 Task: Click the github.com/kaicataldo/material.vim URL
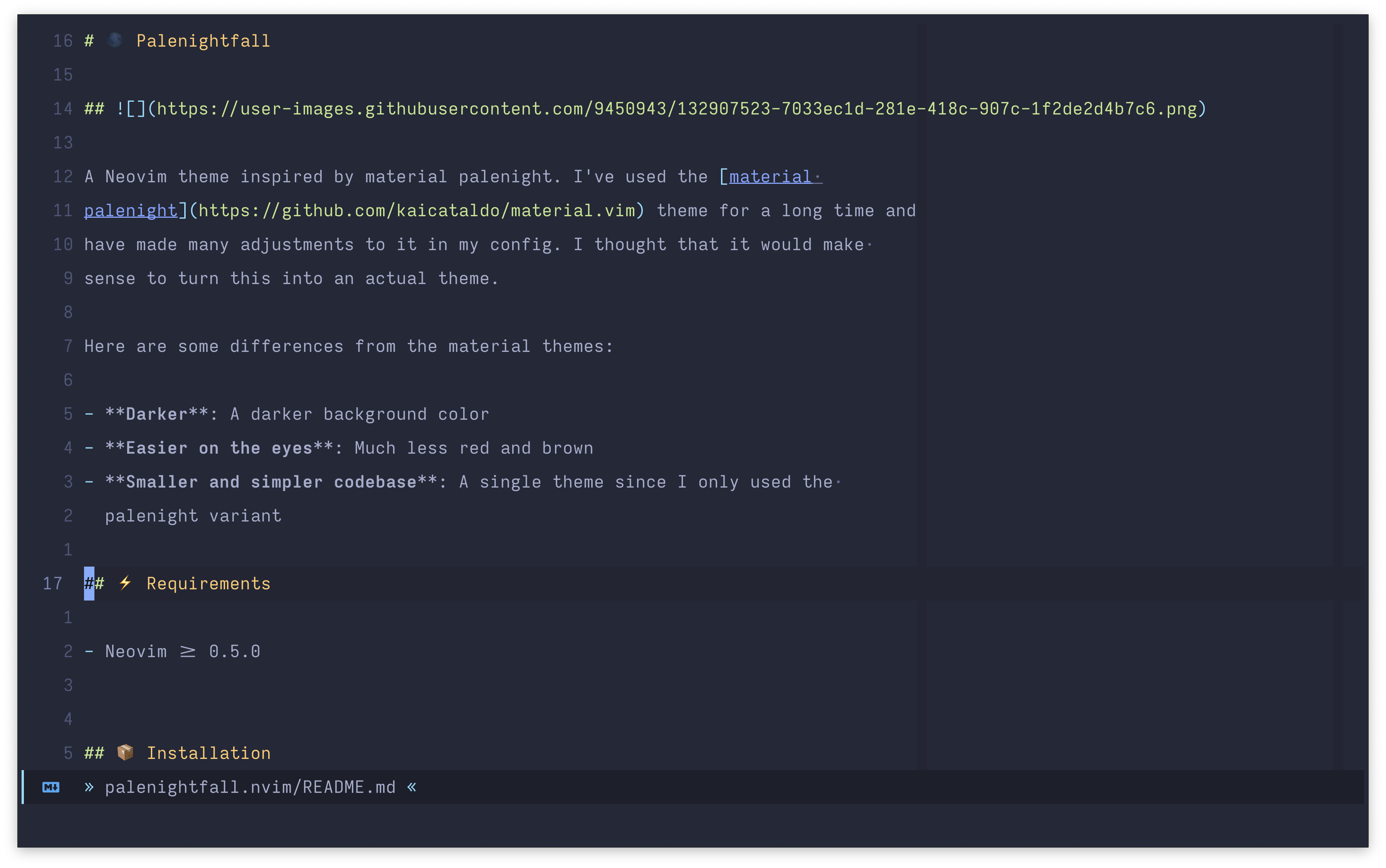pos(417,211)
